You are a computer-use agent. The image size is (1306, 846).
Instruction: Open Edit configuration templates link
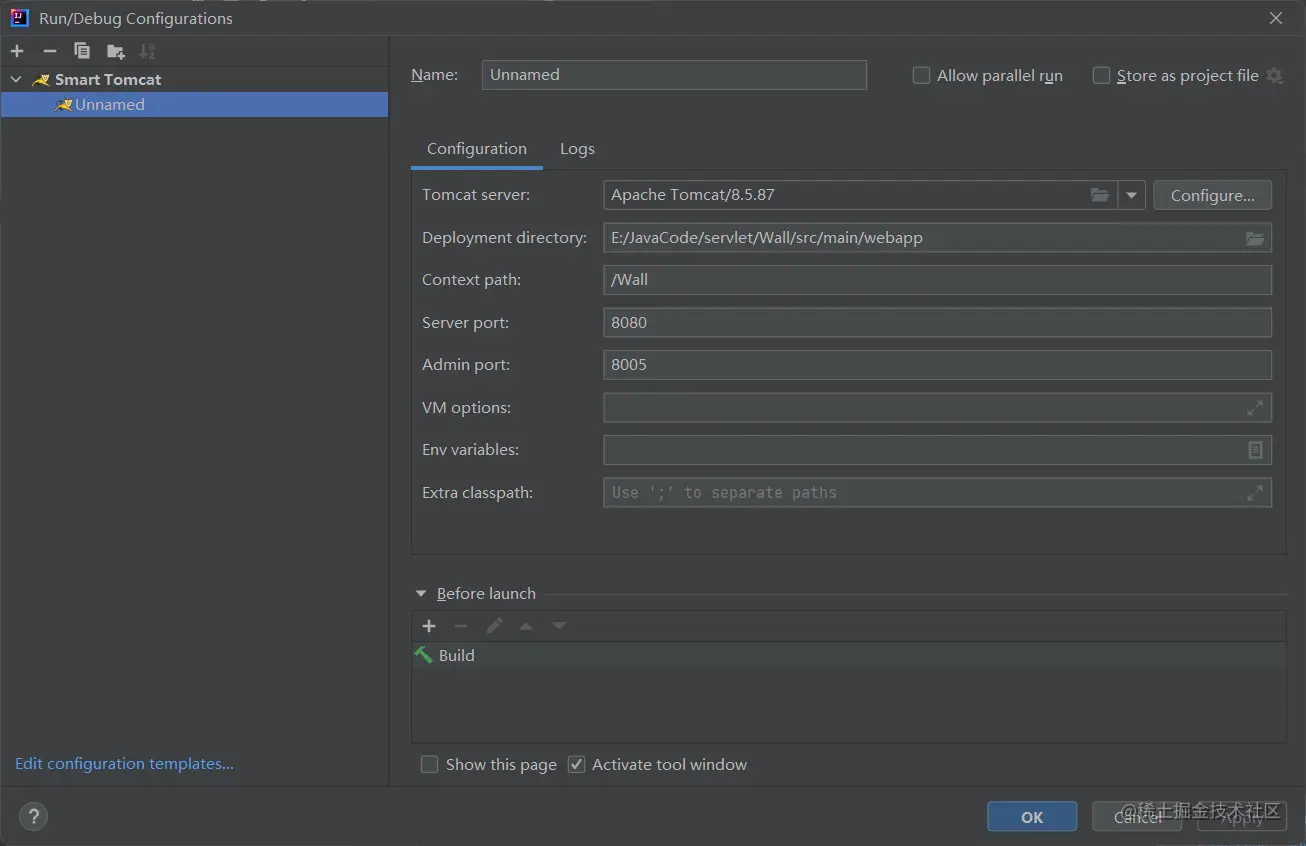124,764
